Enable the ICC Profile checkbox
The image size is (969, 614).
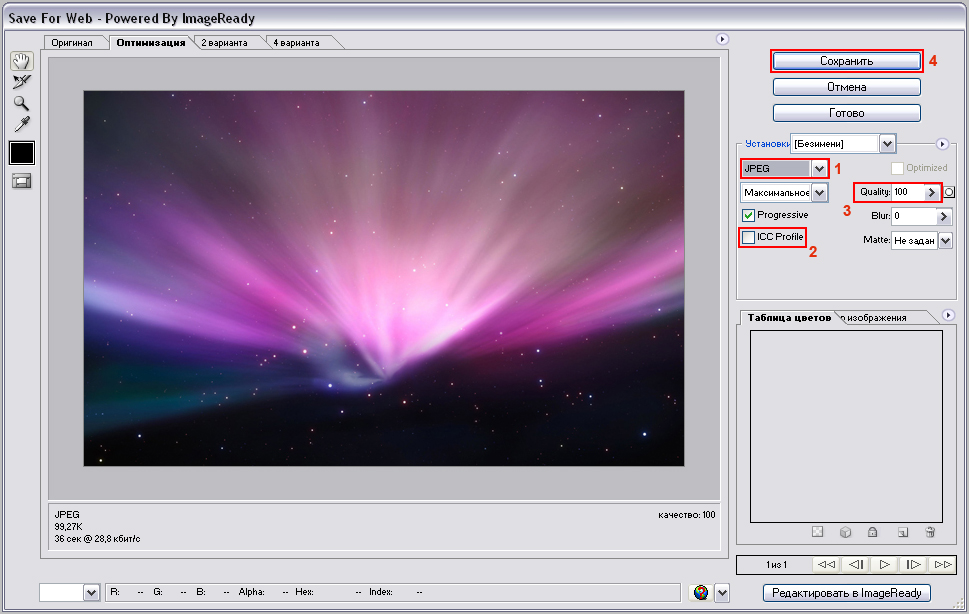point(748,237)
